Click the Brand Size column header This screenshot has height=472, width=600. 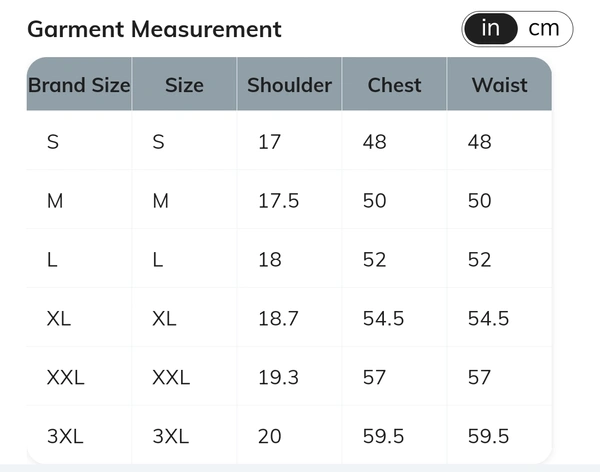pyautogui.click(x=79, y=84)
